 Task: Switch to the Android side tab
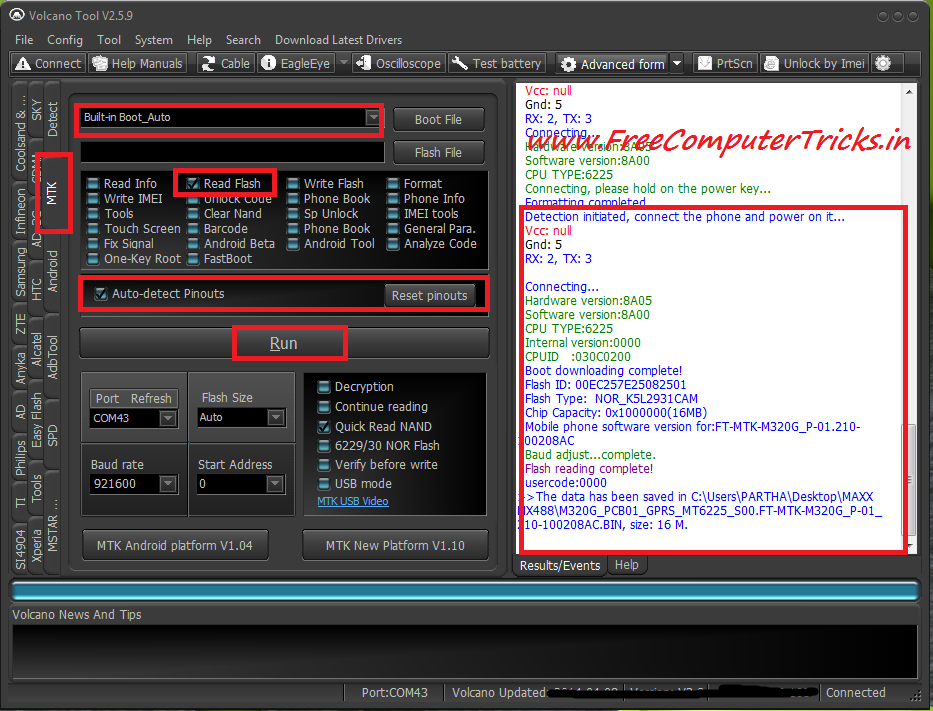point(52,271)
